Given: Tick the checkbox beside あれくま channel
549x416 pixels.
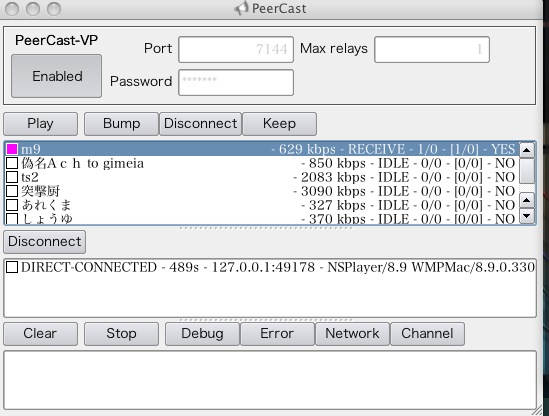Looking at the screenshot, I should pyautogui.click(x=12, y=205).
